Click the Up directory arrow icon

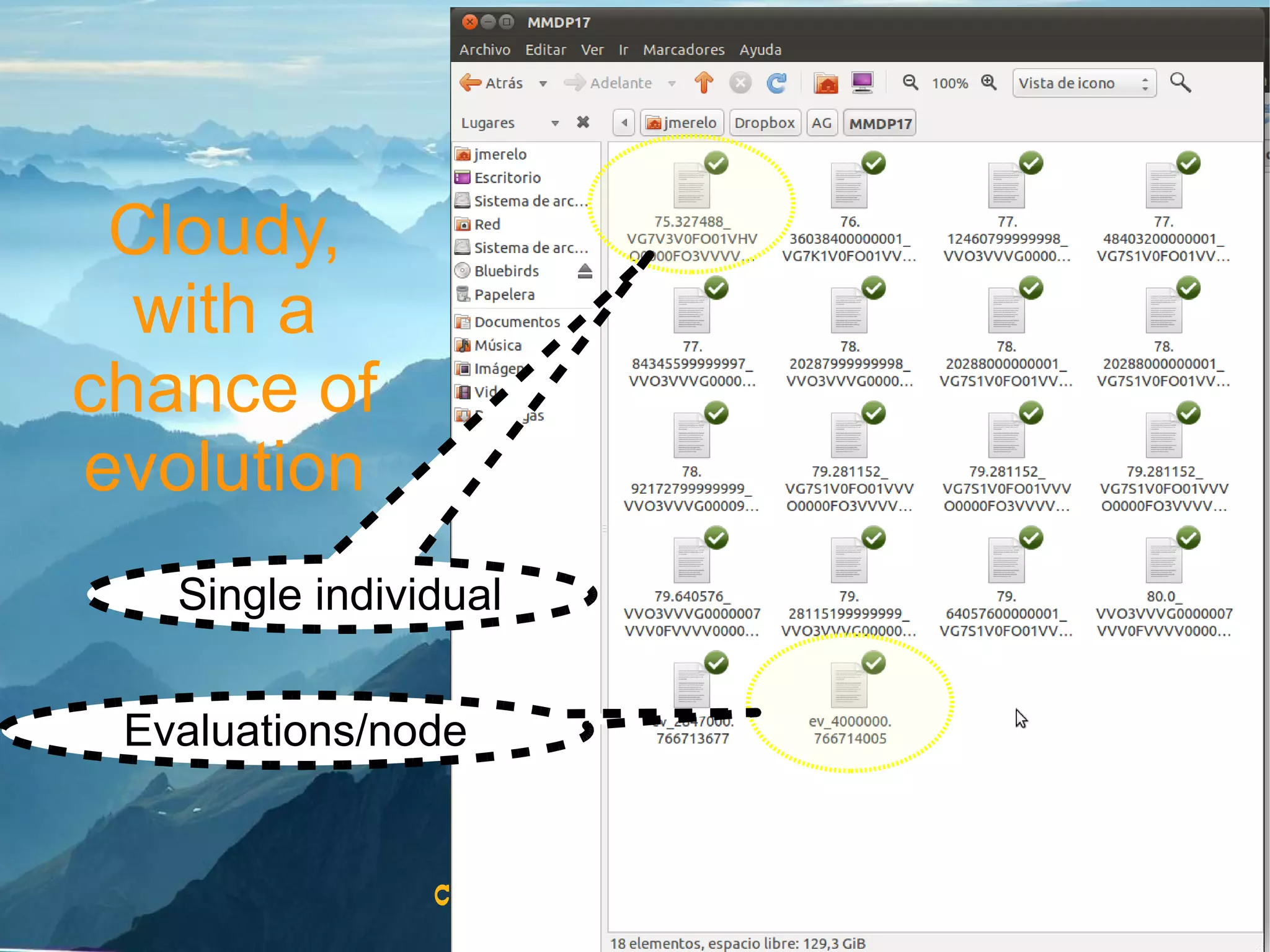pyautogui.click(x=704, y=82)
